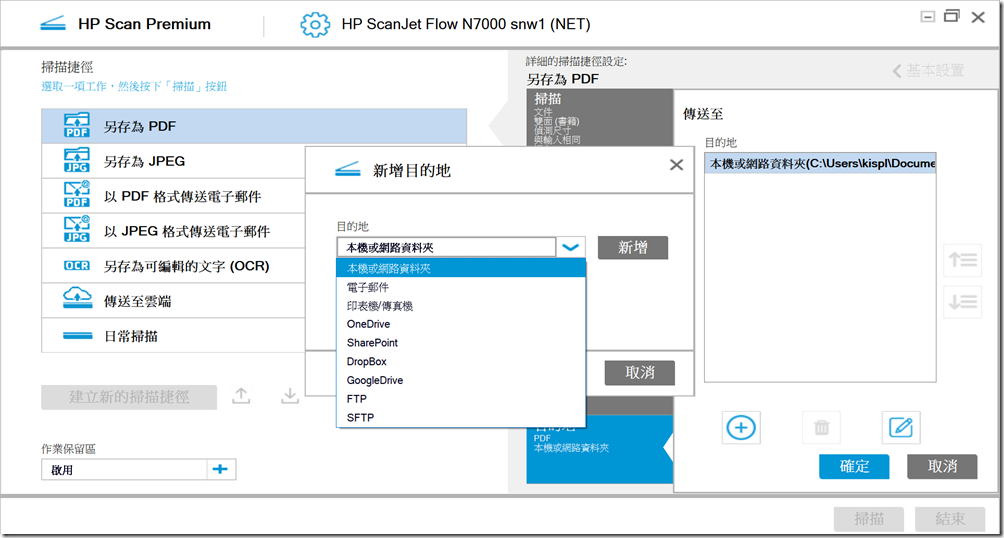1004x538 pixels.
Task: Click the HP Scan Premium logo icon
Action: pyautogui.click(x=53, y=24)
